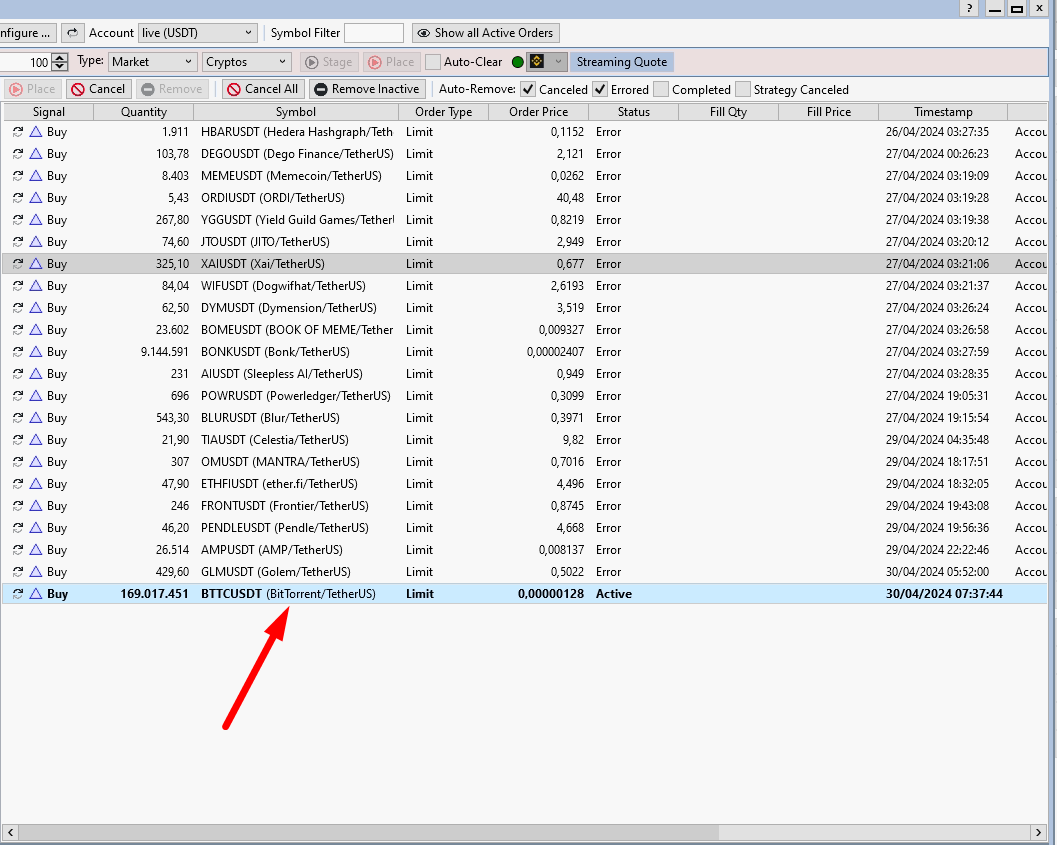Viewport: 1057px width, 845px height.
Task: Open the Account live (USDT) dropdown
Action: (198, 33)
